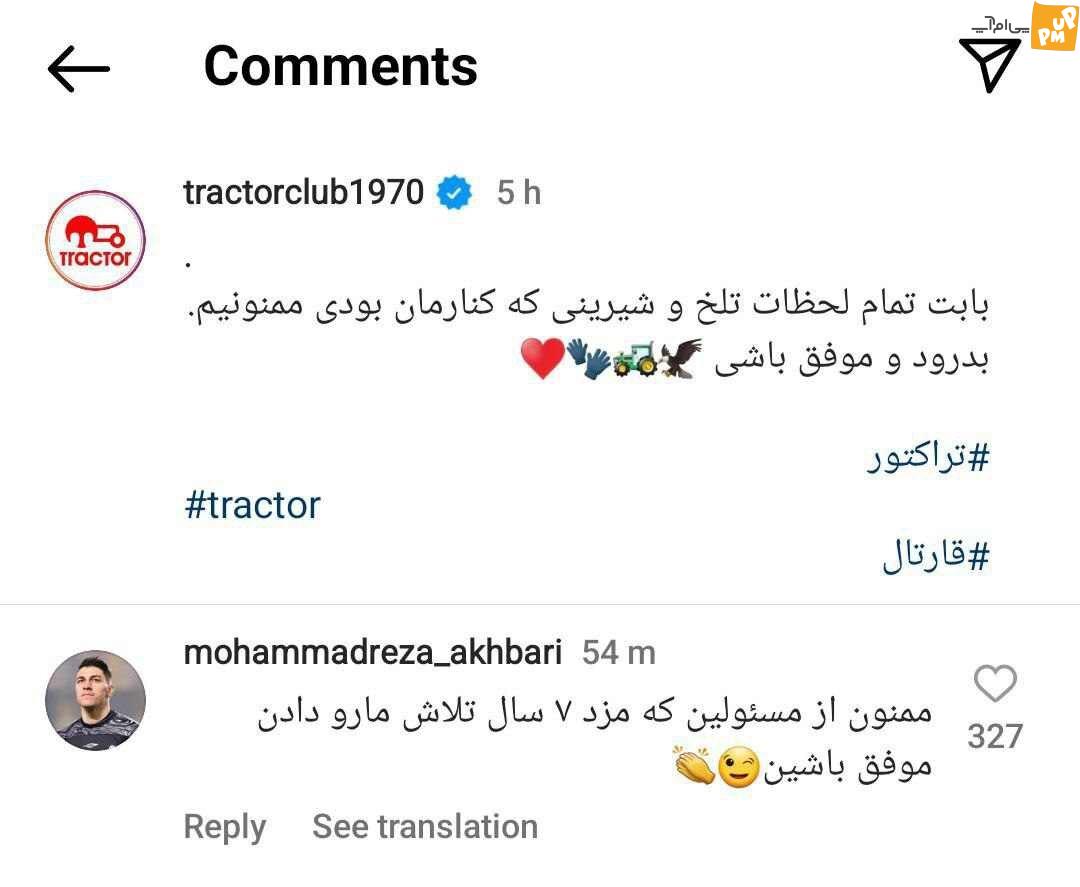Tap the back arrow icon
Image resolution: width=1080 pixels, height=887 pixels.
(x=79, y=69)
